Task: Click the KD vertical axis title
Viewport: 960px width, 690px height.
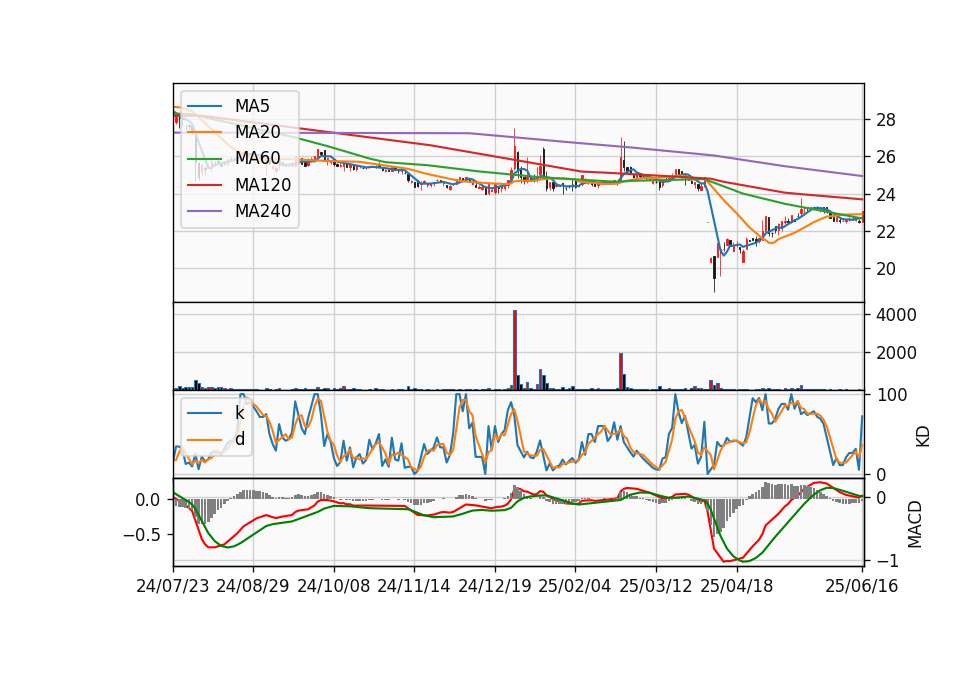Action: pos(923,436)
